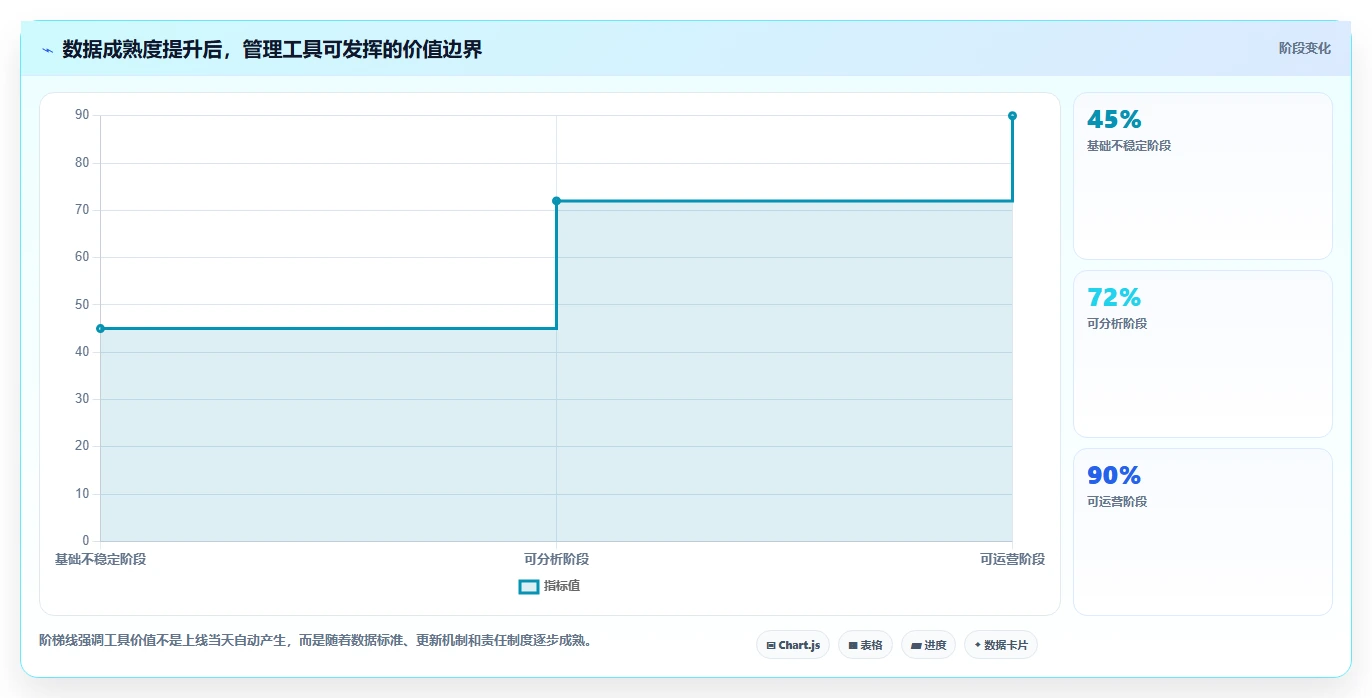Click the 90% figure text

(x=1114, y=475)
